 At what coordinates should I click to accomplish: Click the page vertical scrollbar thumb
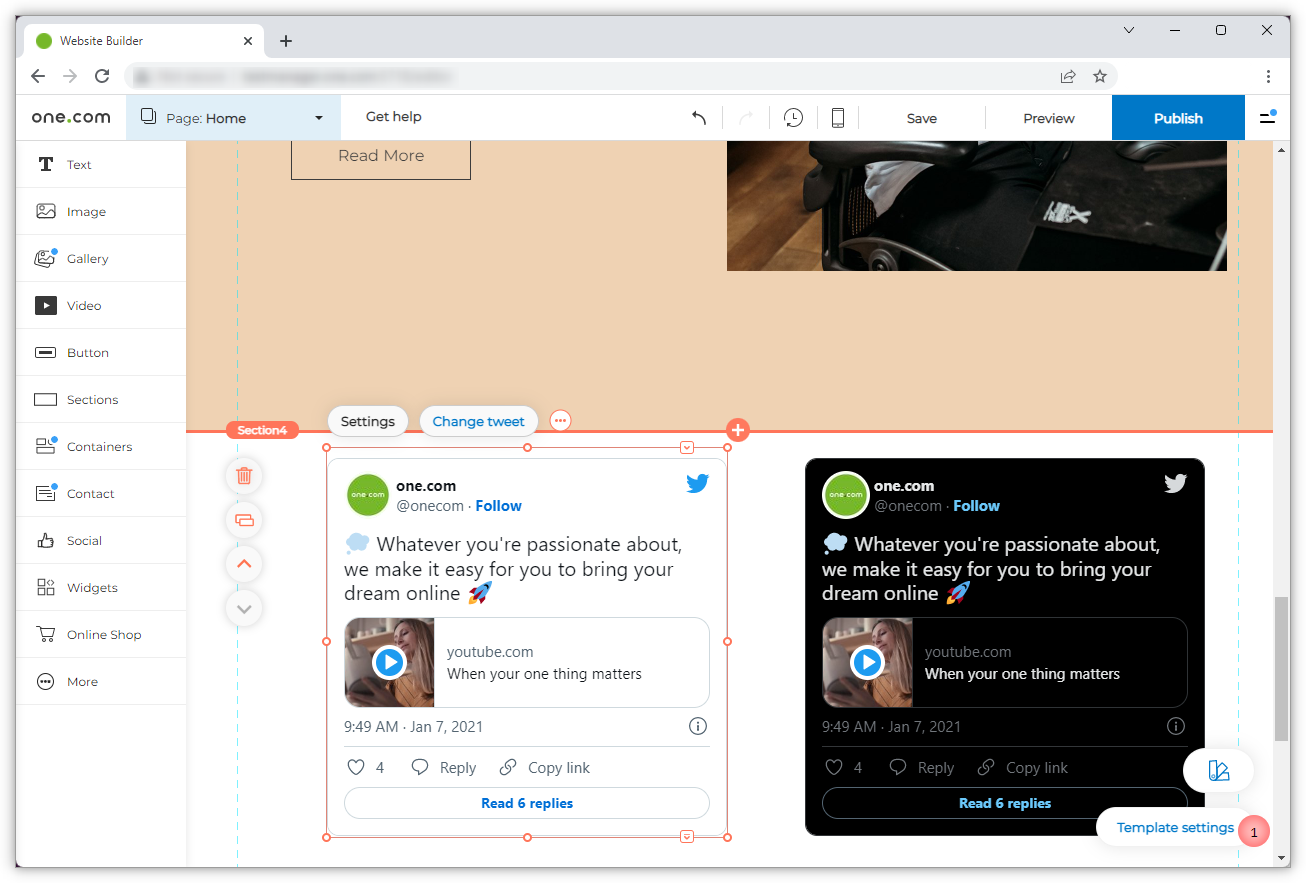(1282, 669)
